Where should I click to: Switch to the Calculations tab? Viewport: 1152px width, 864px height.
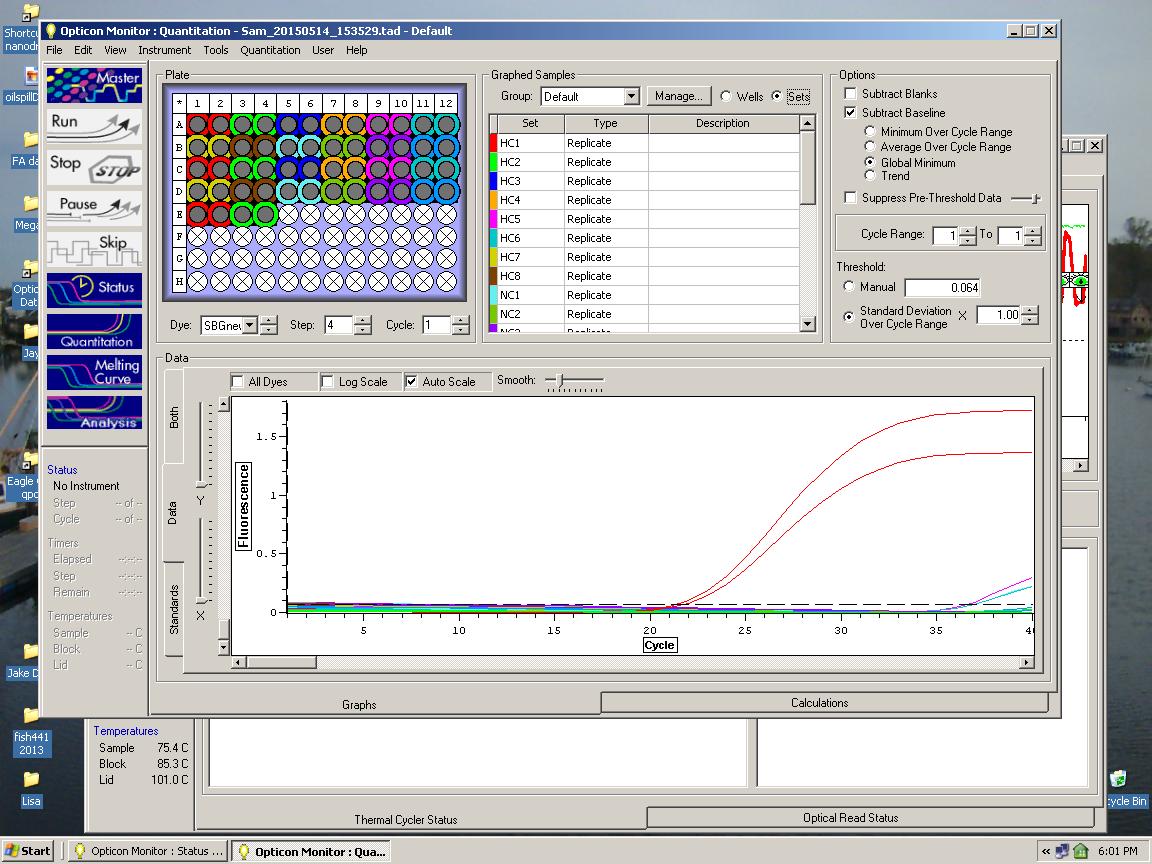[x=819, y=703]
